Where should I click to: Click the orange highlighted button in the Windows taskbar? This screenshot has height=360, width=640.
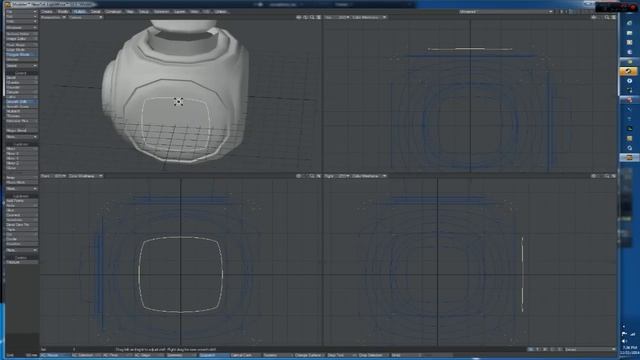[x=629, y=71]
